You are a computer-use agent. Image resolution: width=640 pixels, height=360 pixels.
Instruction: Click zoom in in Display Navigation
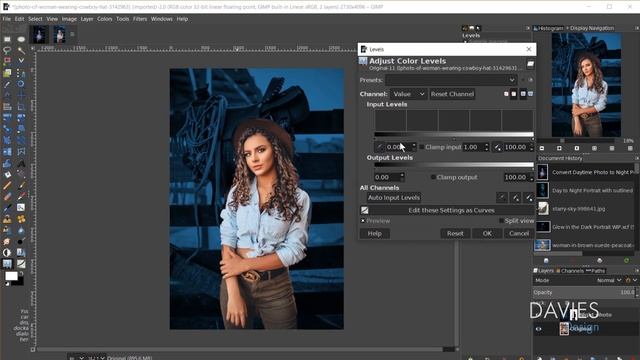pyautogui.click(x=559, y=149)
